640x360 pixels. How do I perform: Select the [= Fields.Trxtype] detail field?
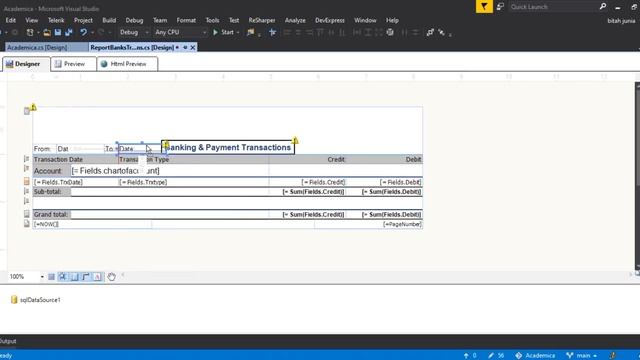(x=193, y=182)
